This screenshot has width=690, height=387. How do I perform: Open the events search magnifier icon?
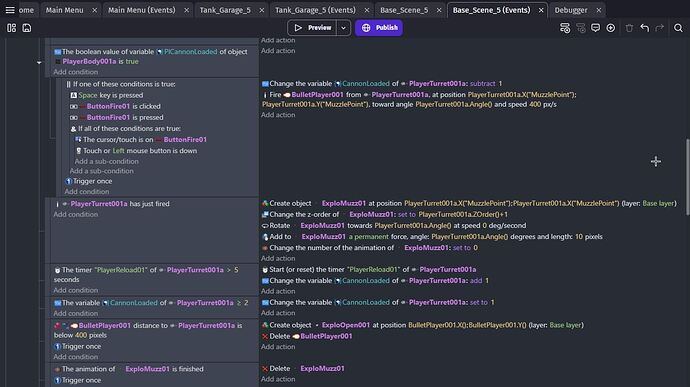(x=678, y=28)
